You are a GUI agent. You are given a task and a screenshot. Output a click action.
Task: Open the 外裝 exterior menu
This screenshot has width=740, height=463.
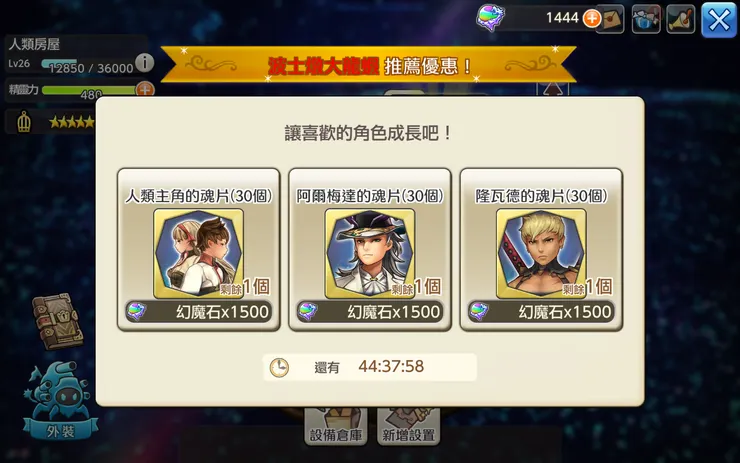pos(60,400)
